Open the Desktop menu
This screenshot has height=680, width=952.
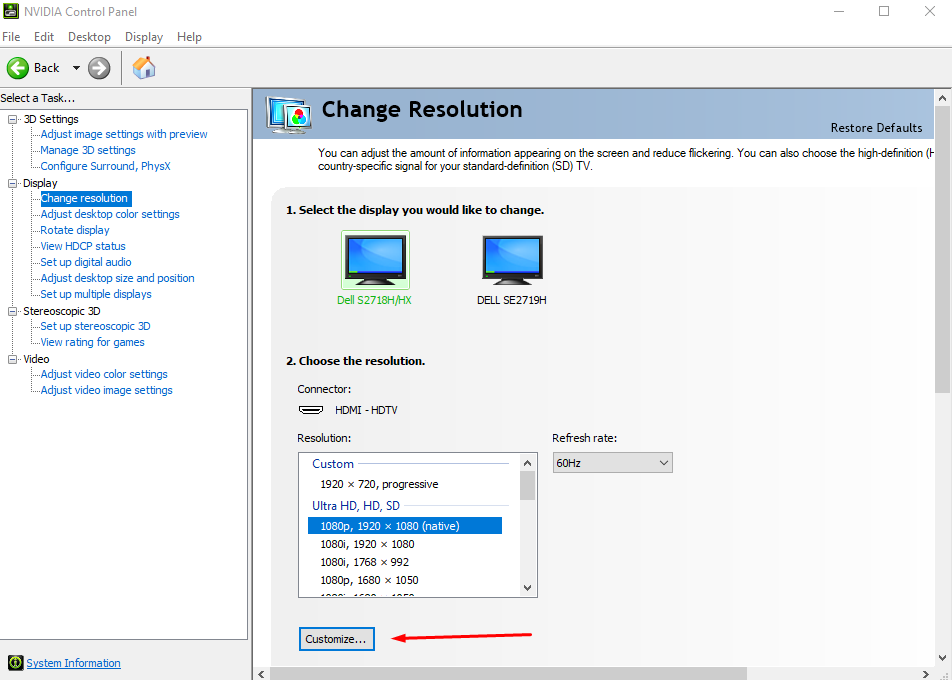(x=89, y=37)
